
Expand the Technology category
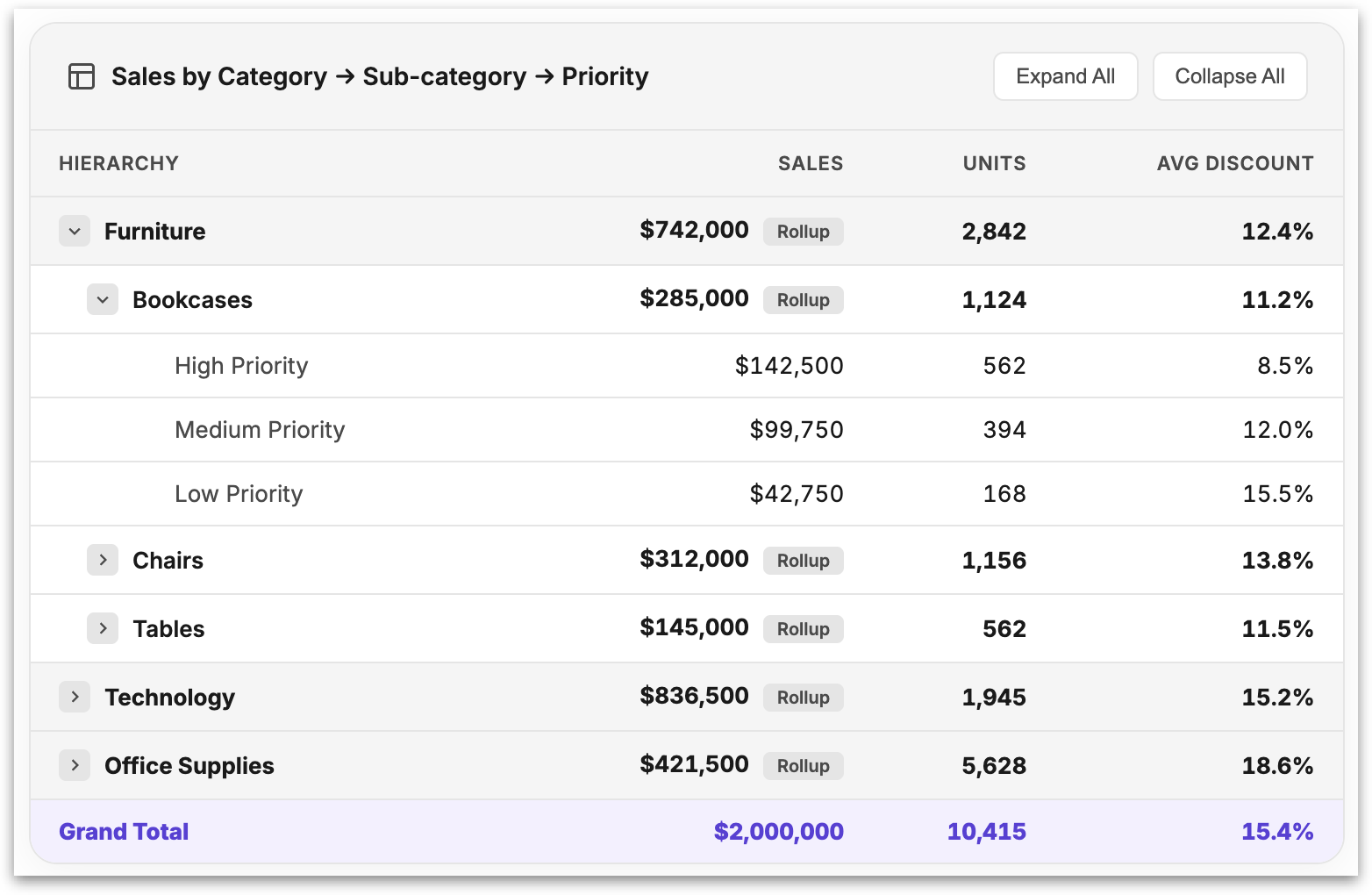[x=75, y=698]
